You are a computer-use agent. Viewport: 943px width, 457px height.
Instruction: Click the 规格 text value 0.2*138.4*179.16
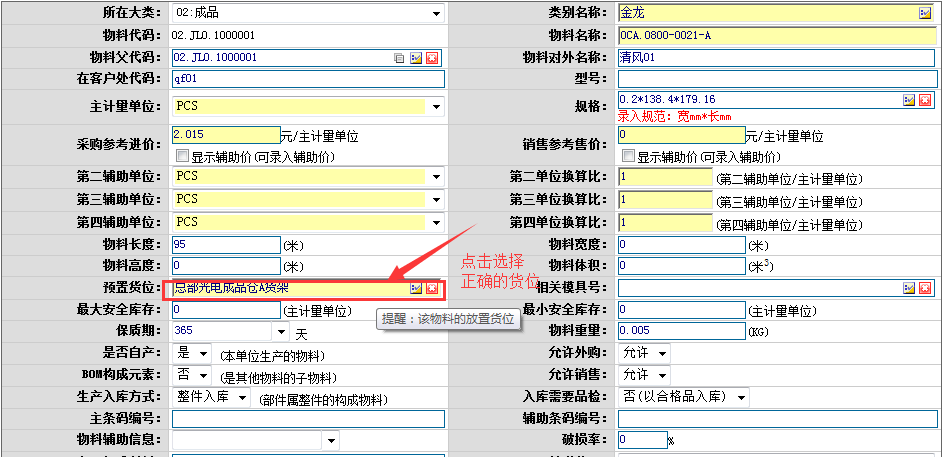(667, 99)
